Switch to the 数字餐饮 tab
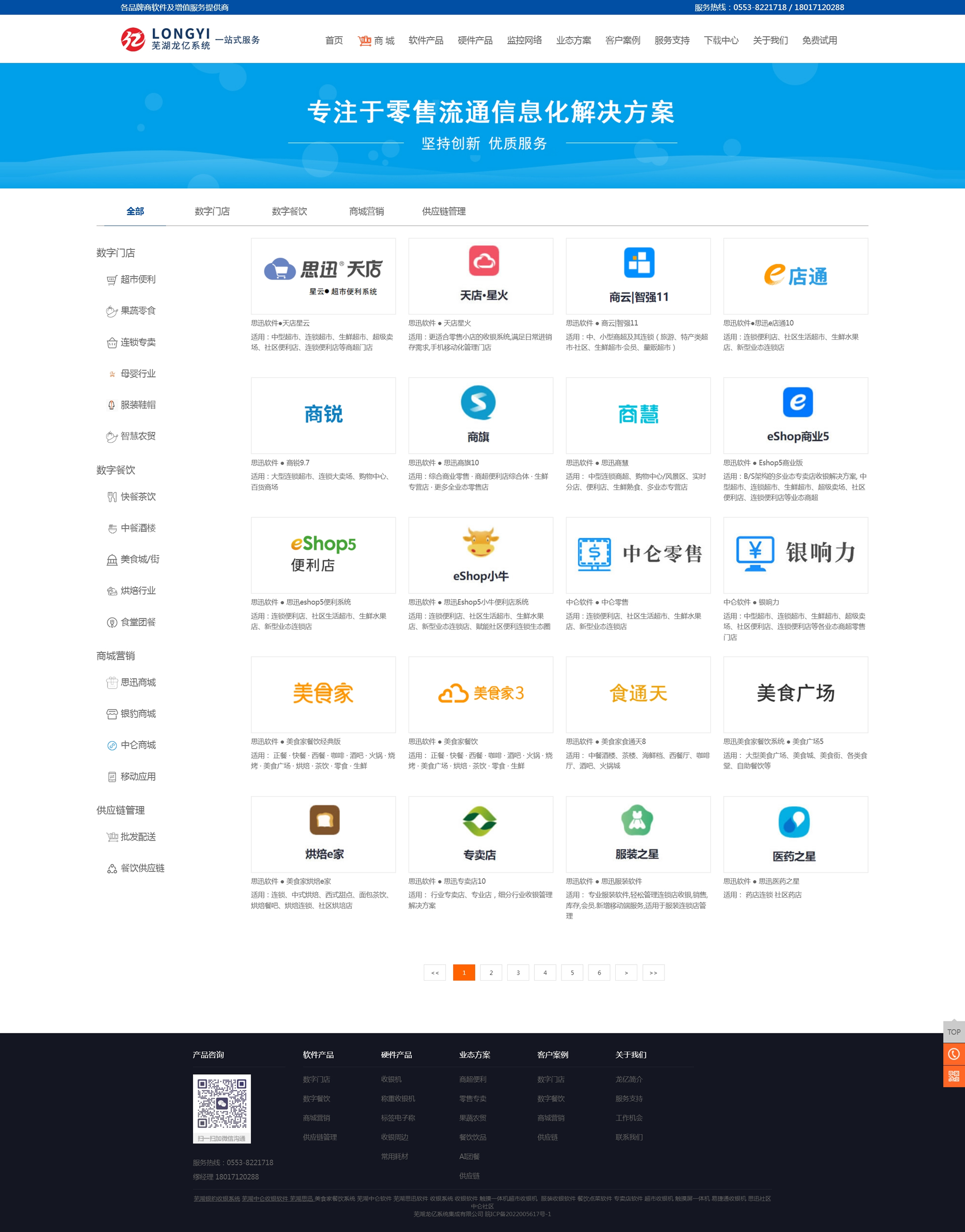965x1232 pixels. click(x=289, y=211)
